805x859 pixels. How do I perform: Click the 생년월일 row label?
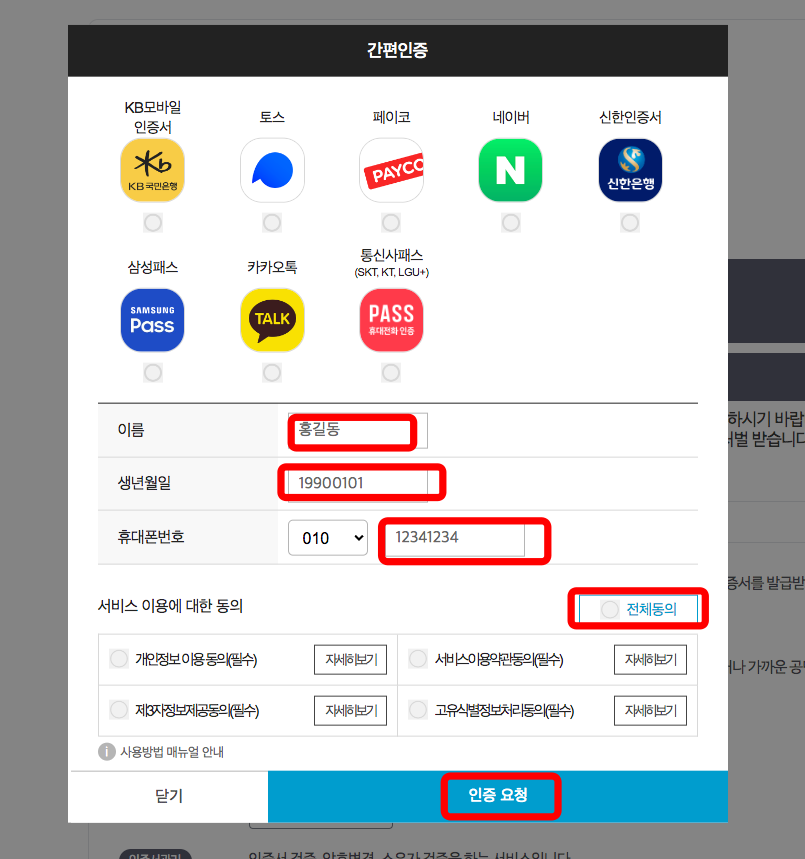pyautogui.click(x=144, y=483)
